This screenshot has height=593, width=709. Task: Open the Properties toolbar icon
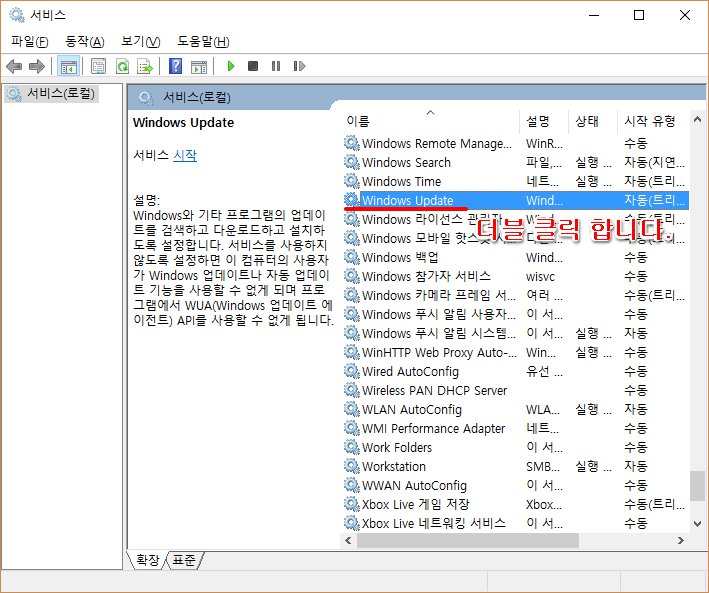(98, 66)
